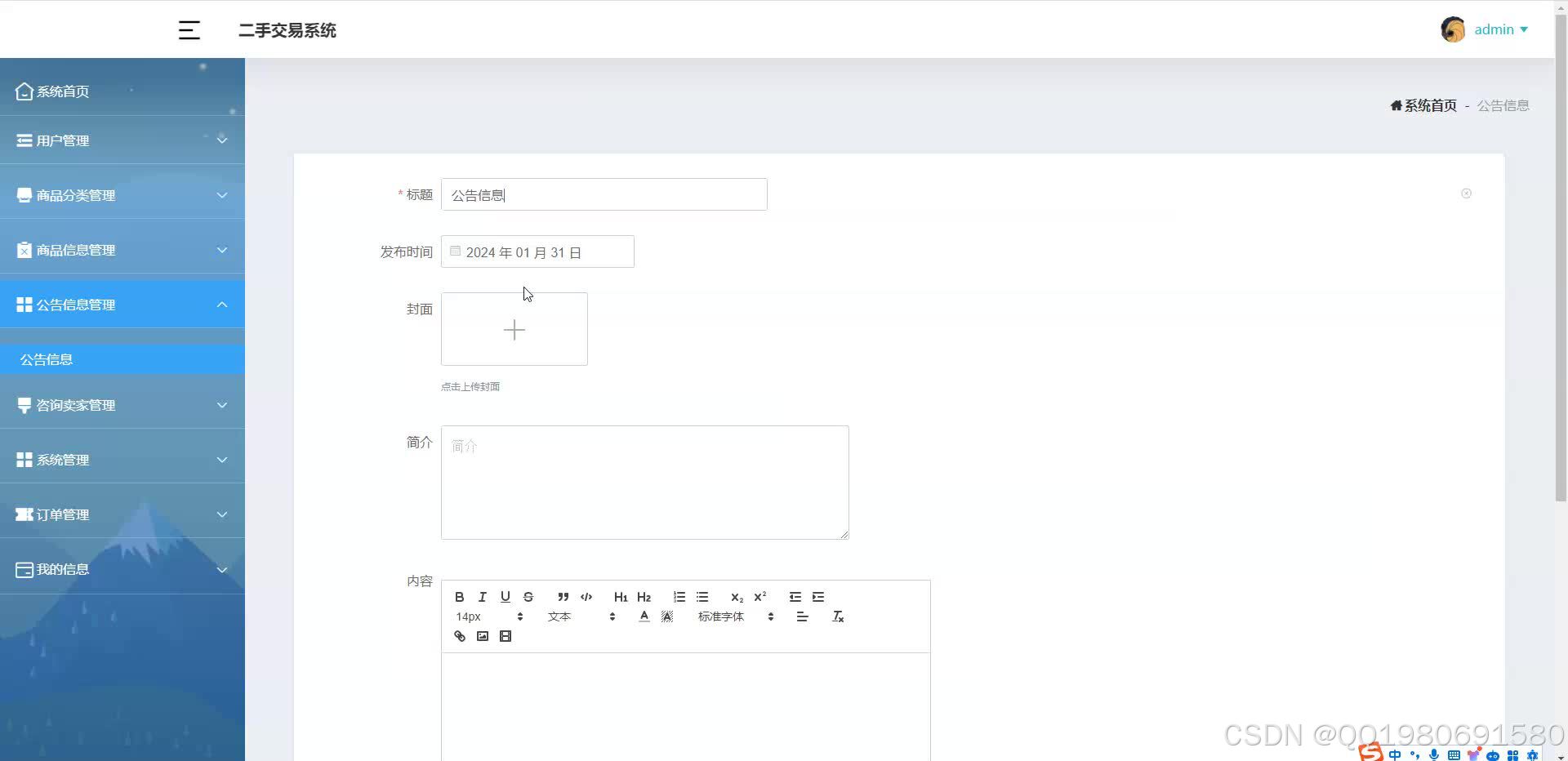Open the text color picker
1568x761 pixels.
click(x=644, y=616)
